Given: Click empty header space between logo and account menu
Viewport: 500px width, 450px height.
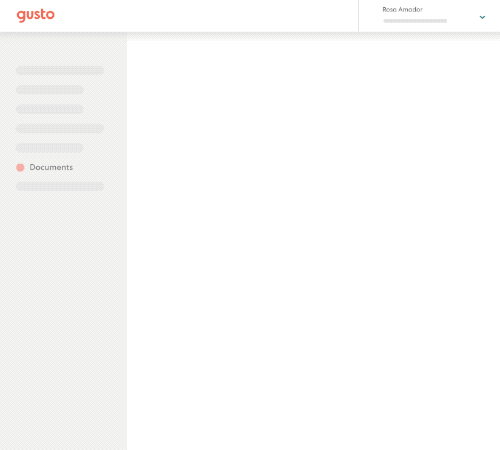Looking at the screenshot, I should click(x=207, y=16).
